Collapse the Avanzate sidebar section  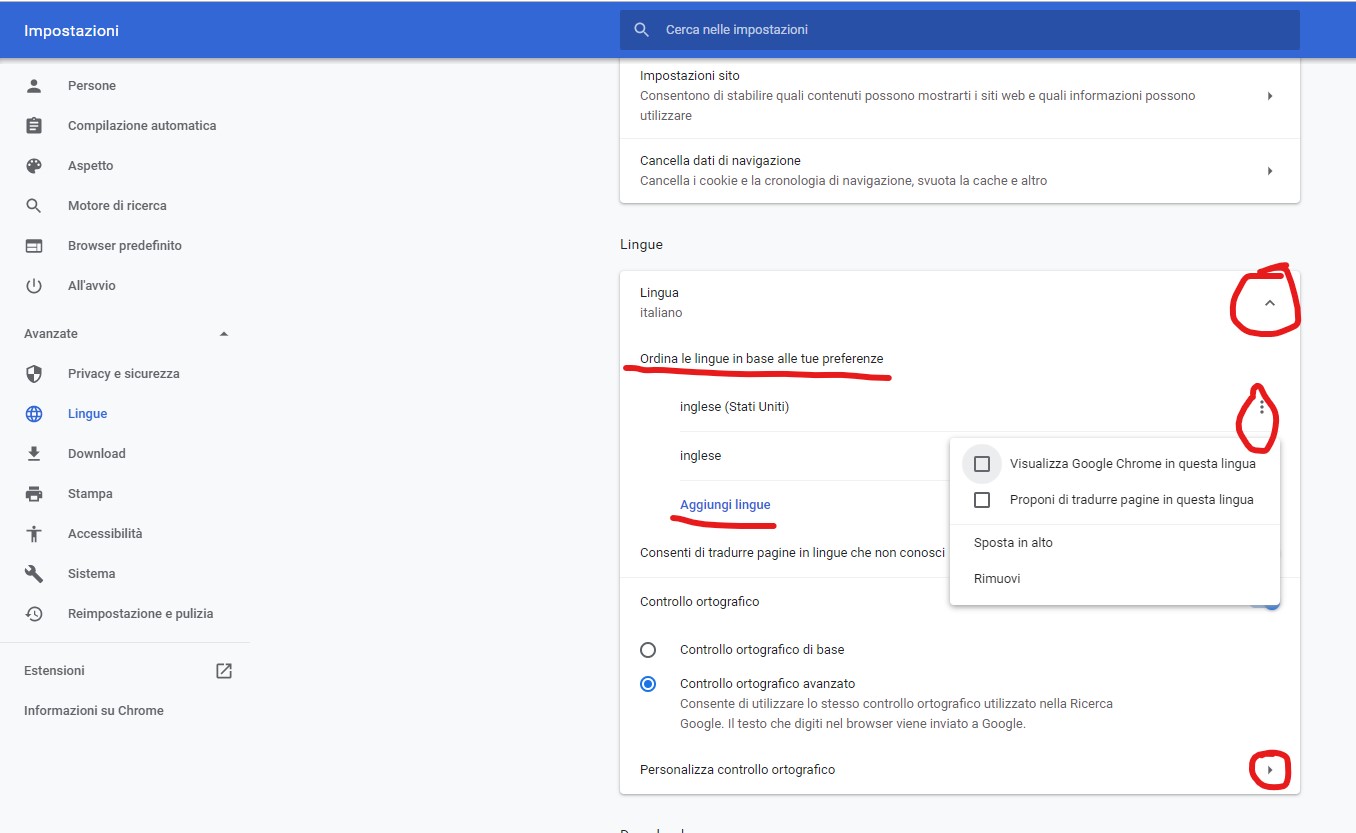[x=224, y=334]
